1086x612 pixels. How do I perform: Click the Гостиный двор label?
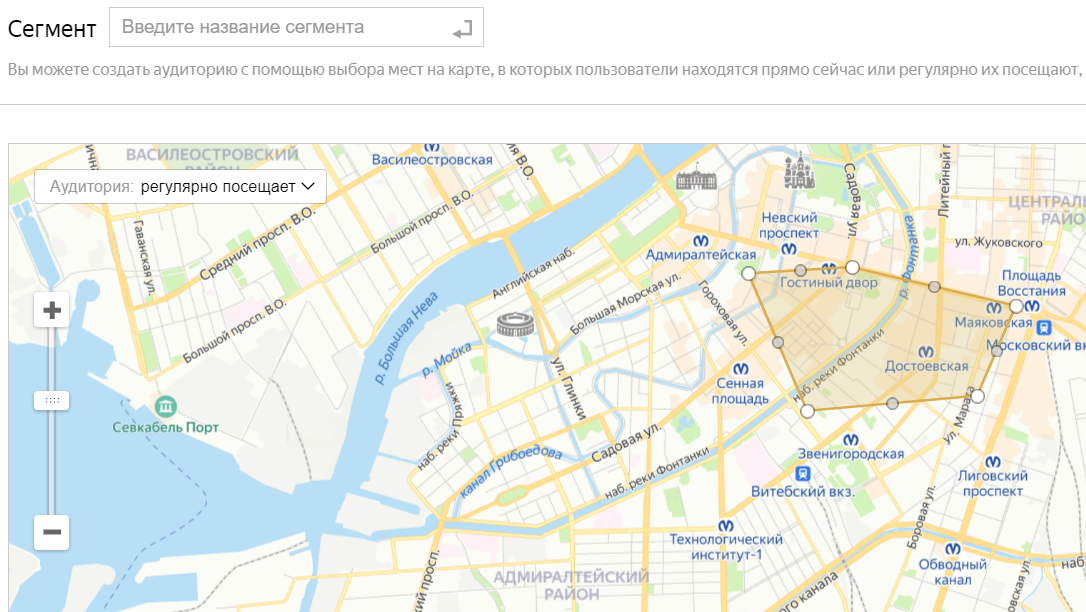(x=828, y=282)
